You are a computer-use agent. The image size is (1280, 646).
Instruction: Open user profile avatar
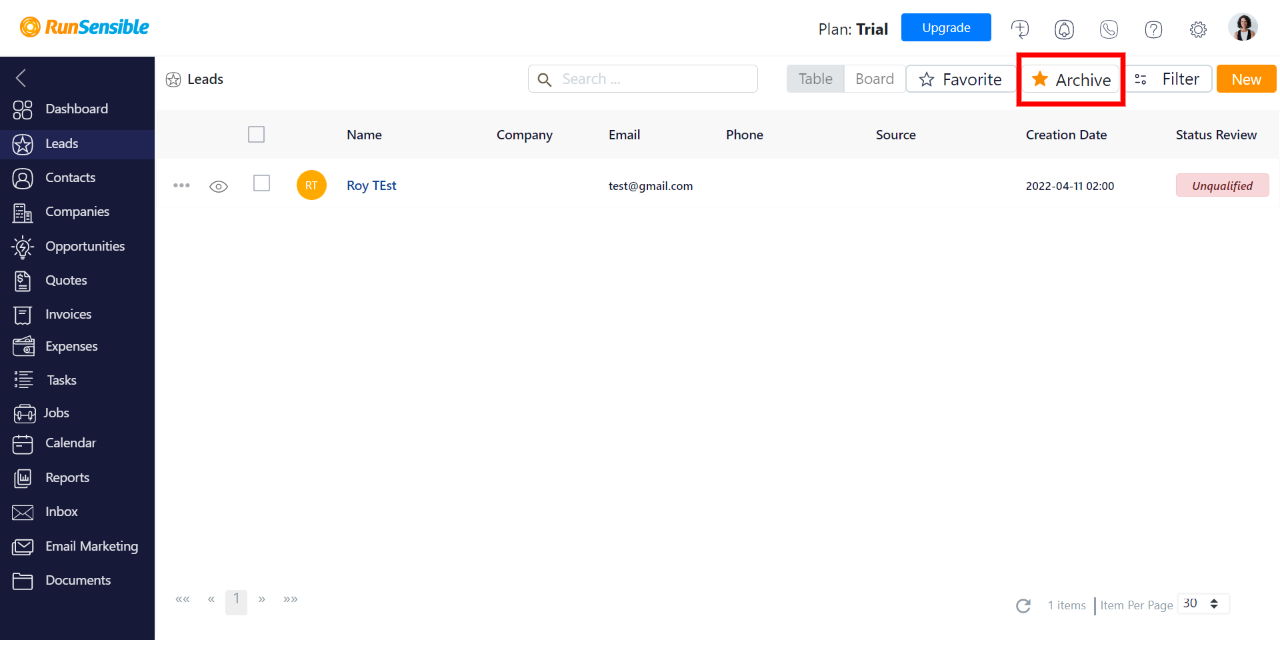click(1243, 27)
